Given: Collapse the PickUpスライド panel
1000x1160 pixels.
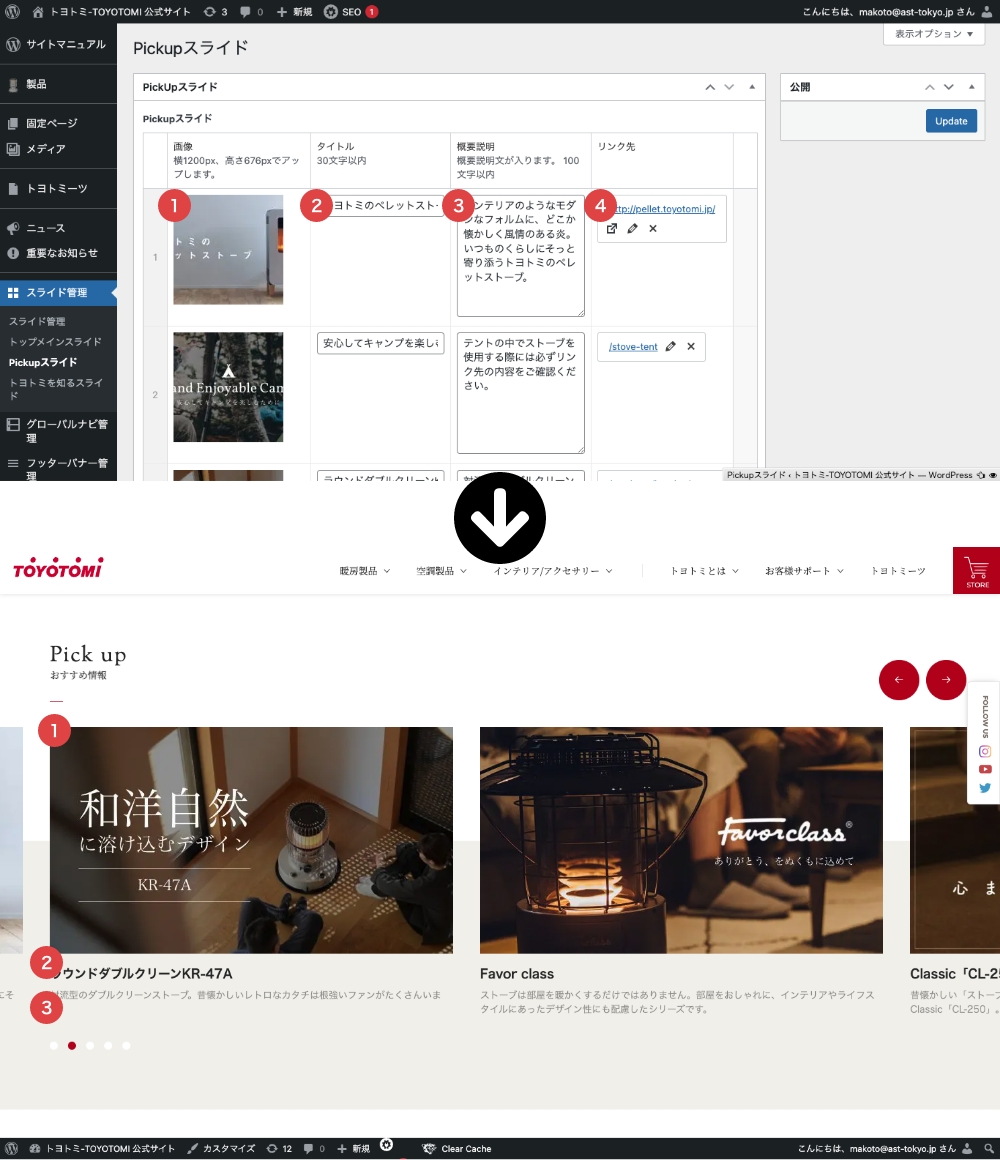Looking at the screenshot, I should click(x=751, y=87).
